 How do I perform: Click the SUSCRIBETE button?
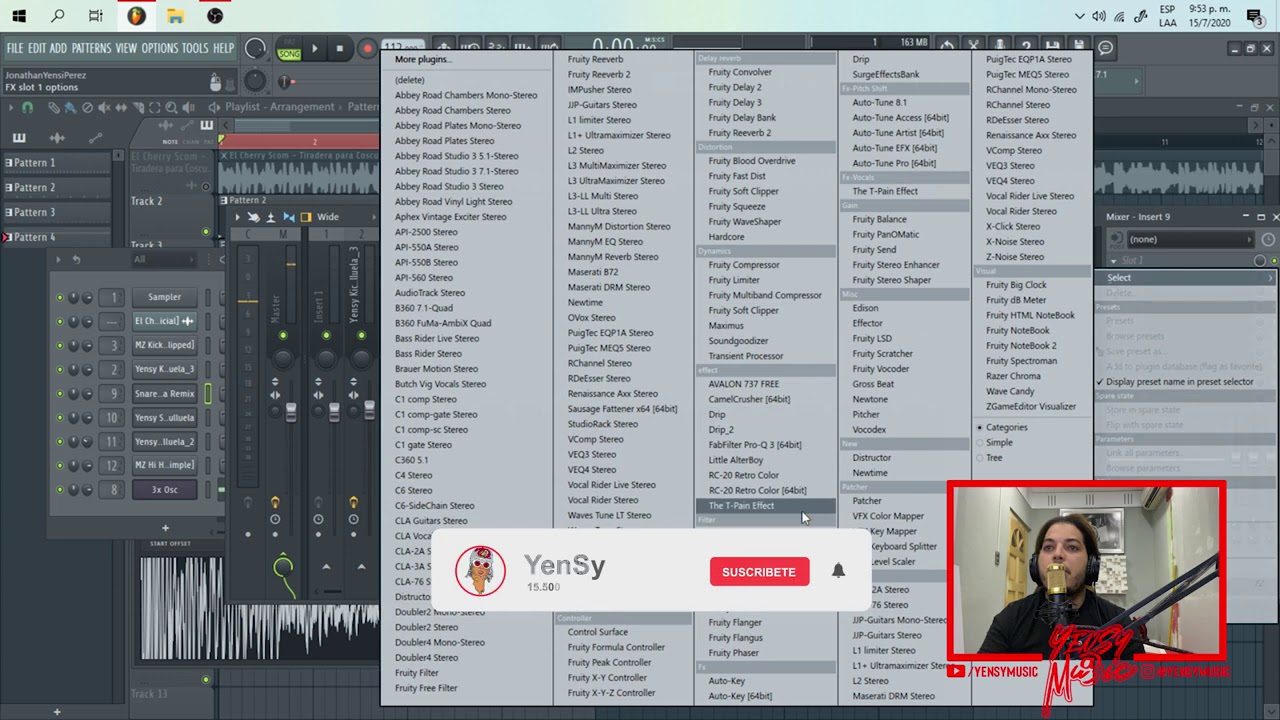pyautogui.click(x=759, y=572)
